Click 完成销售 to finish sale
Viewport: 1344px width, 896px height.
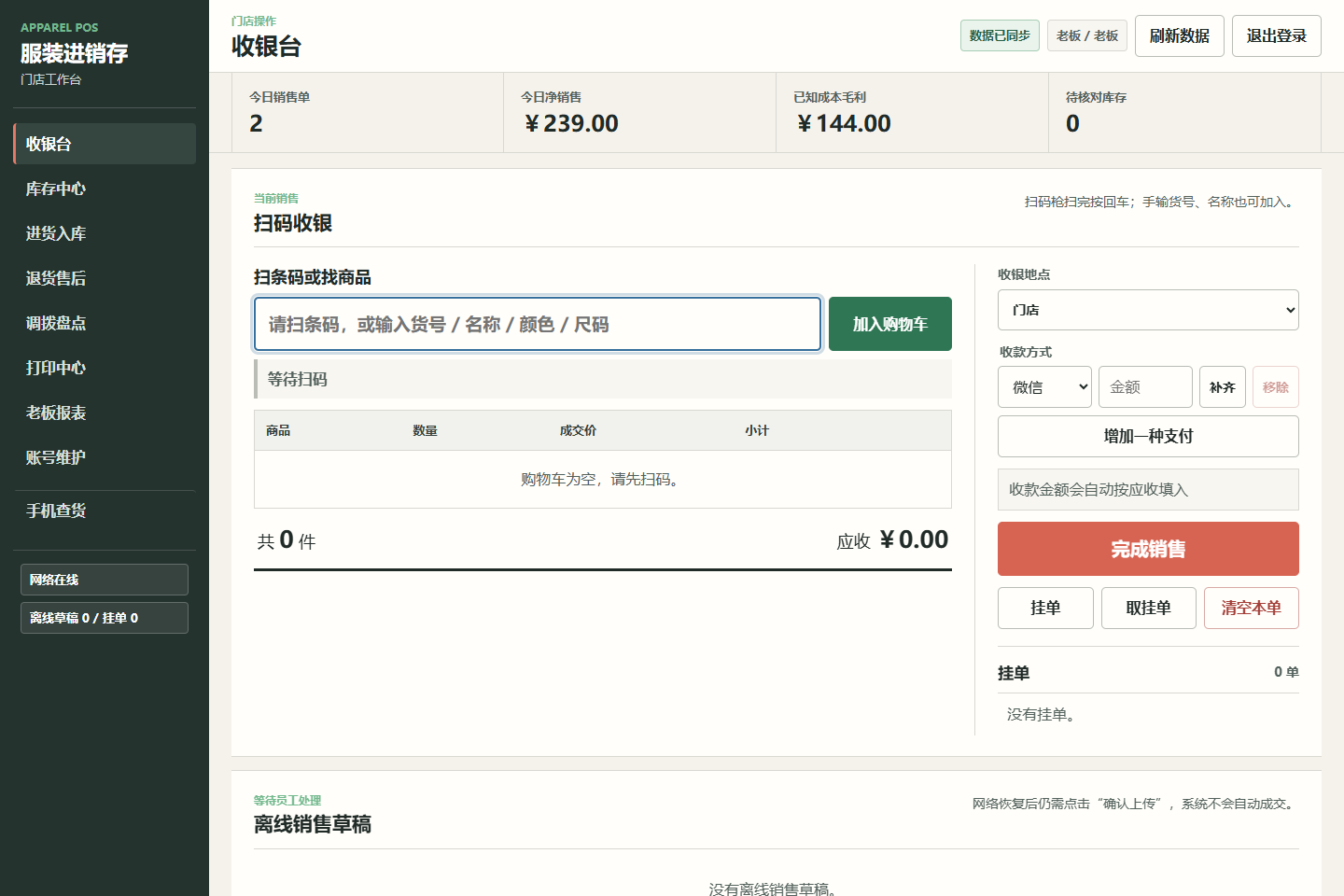coord(1148,549)
